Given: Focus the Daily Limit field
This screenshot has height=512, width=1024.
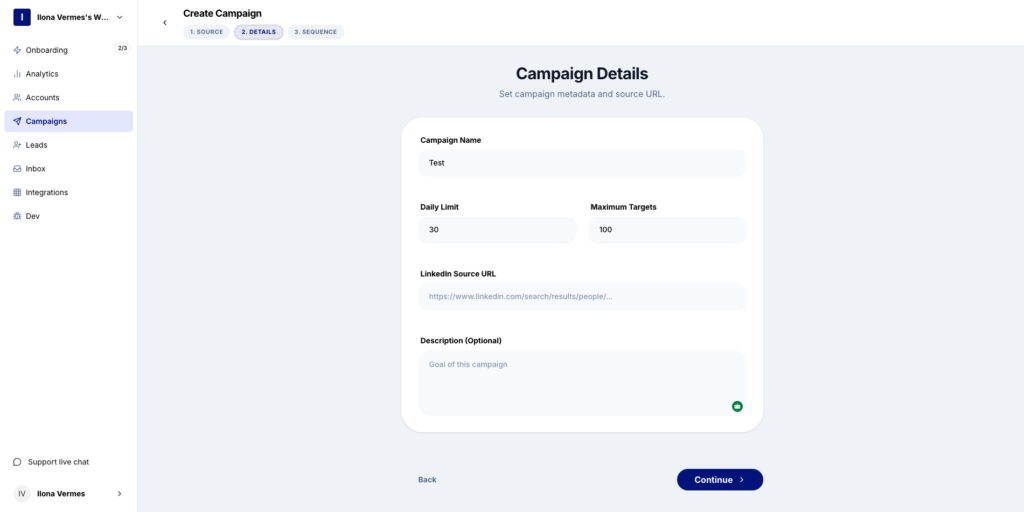Looking at the screenshot, I should [497, 230].
